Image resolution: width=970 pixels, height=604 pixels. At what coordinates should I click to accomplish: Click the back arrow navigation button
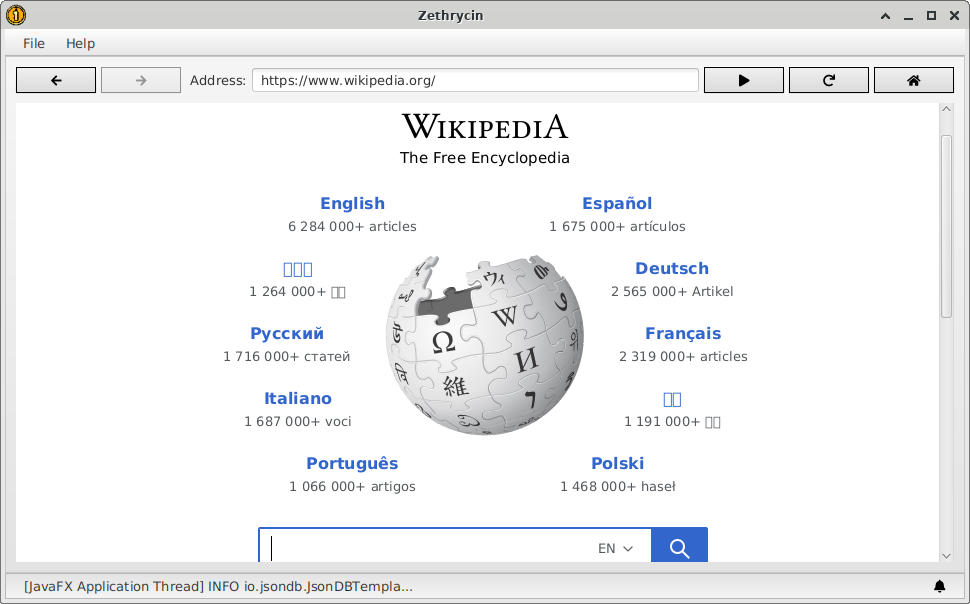coord(56,81)
